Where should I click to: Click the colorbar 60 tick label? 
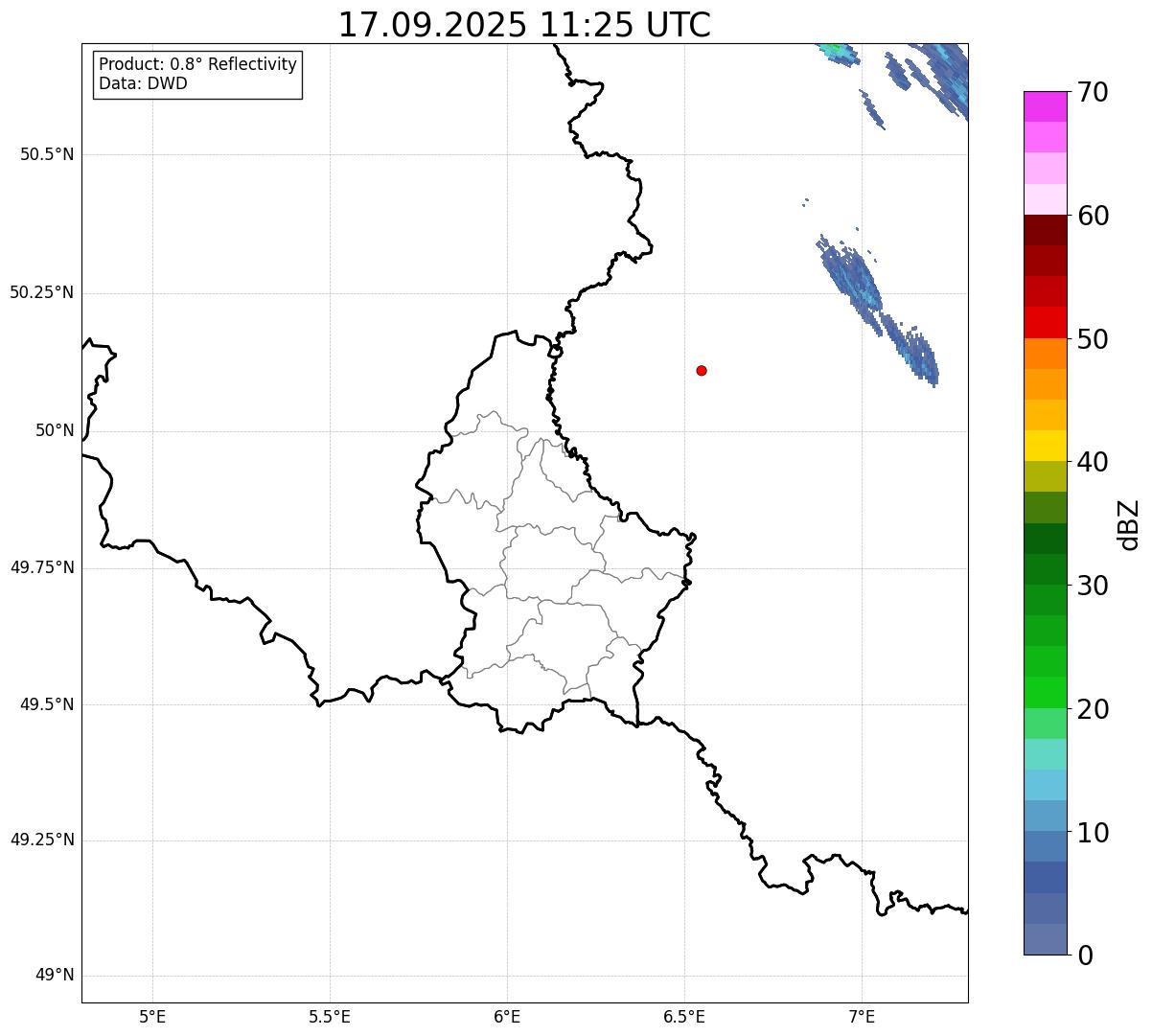1093,216
